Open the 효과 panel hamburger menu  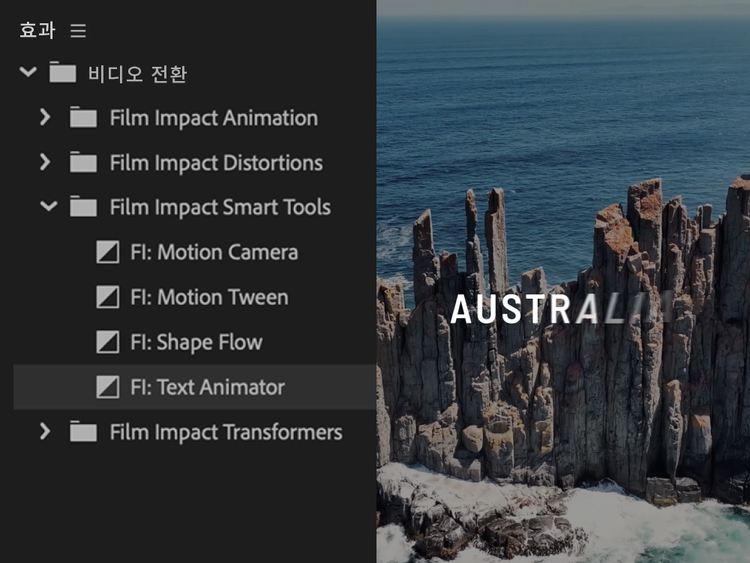(78, 31)
